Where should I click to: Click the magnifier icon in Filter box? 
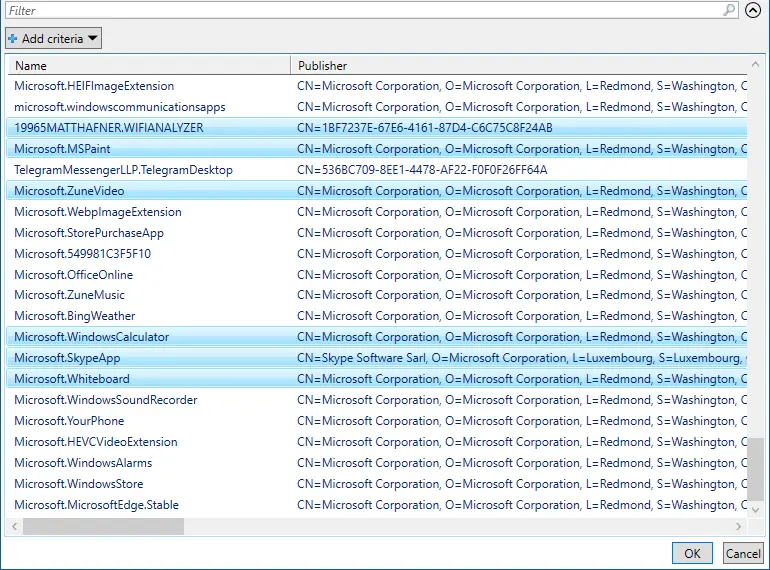[x=729, y=10]
